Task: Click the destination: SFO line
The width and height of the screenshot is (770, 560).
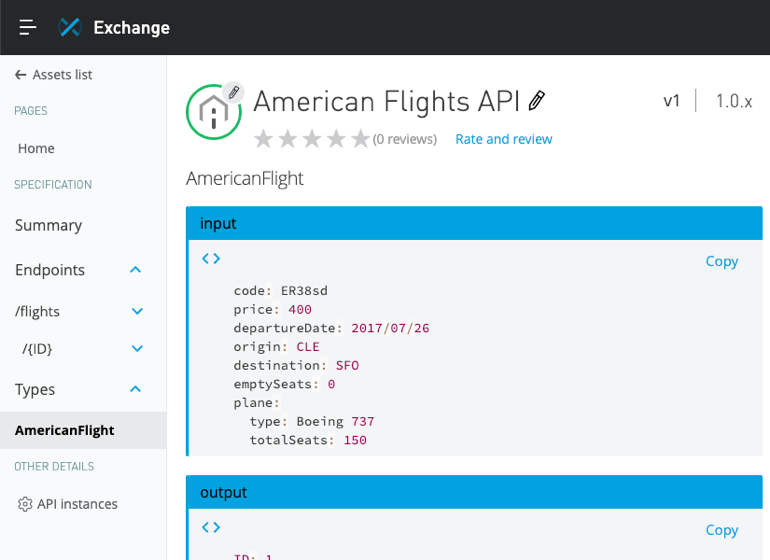Action: pyautogui.click(x=296, y=365)
